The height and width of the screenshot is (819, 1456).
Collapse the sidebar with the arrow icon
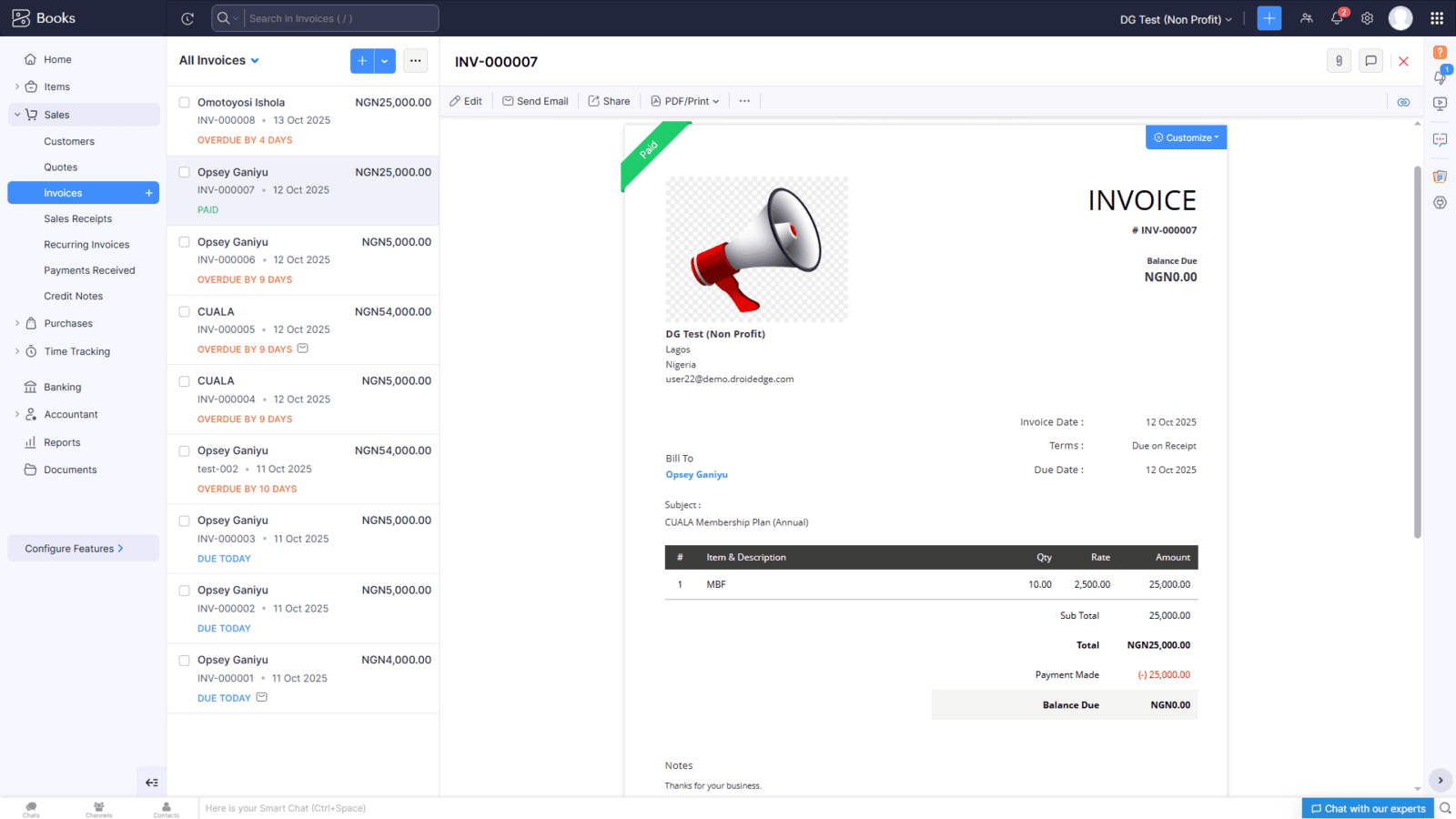(x=151, y=783)
